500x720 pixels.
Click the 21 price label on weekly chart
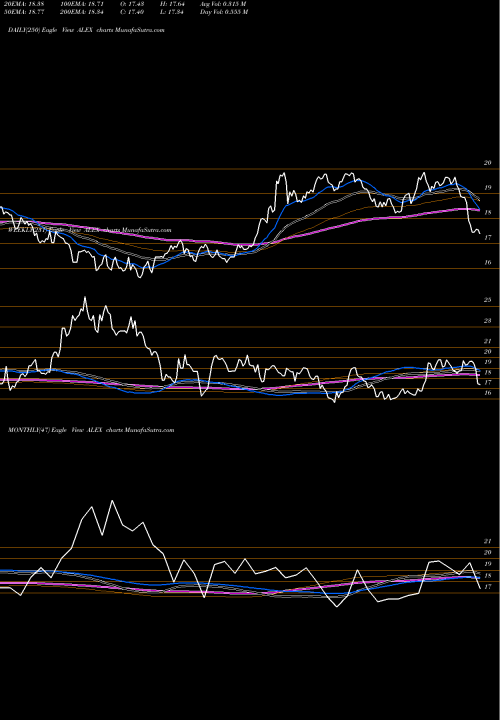point(487,341)
